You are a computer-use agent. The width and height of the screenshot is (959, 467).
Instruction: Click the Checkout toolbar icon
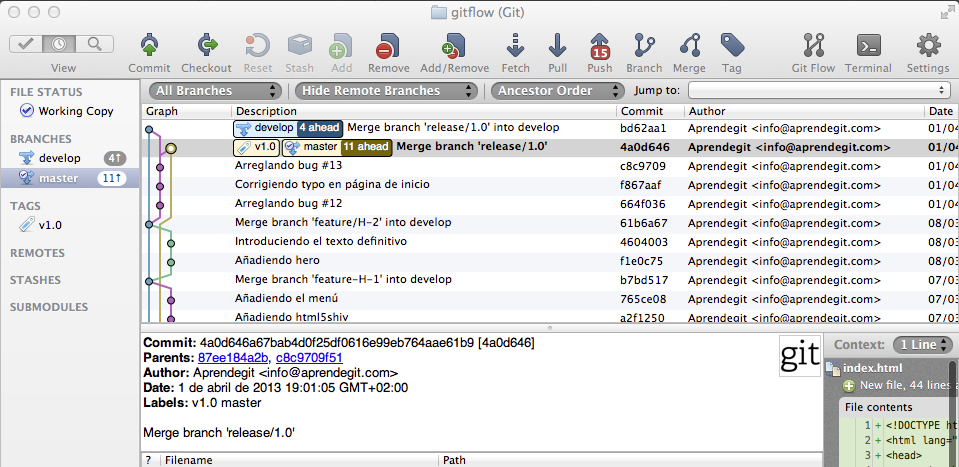207,46
